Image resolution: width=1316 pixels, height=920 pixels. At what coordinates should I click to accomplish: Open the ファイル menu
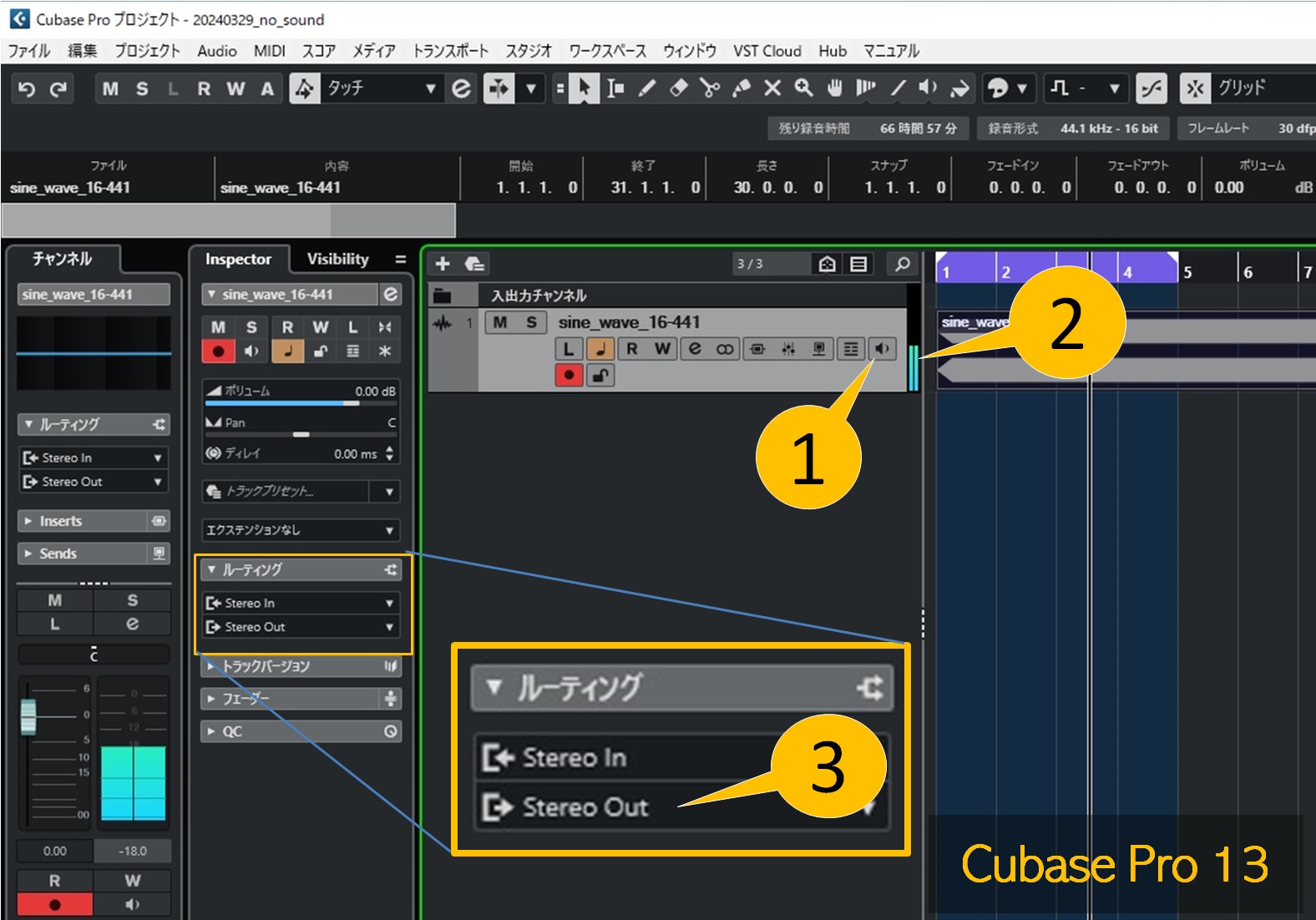point(29,51)
